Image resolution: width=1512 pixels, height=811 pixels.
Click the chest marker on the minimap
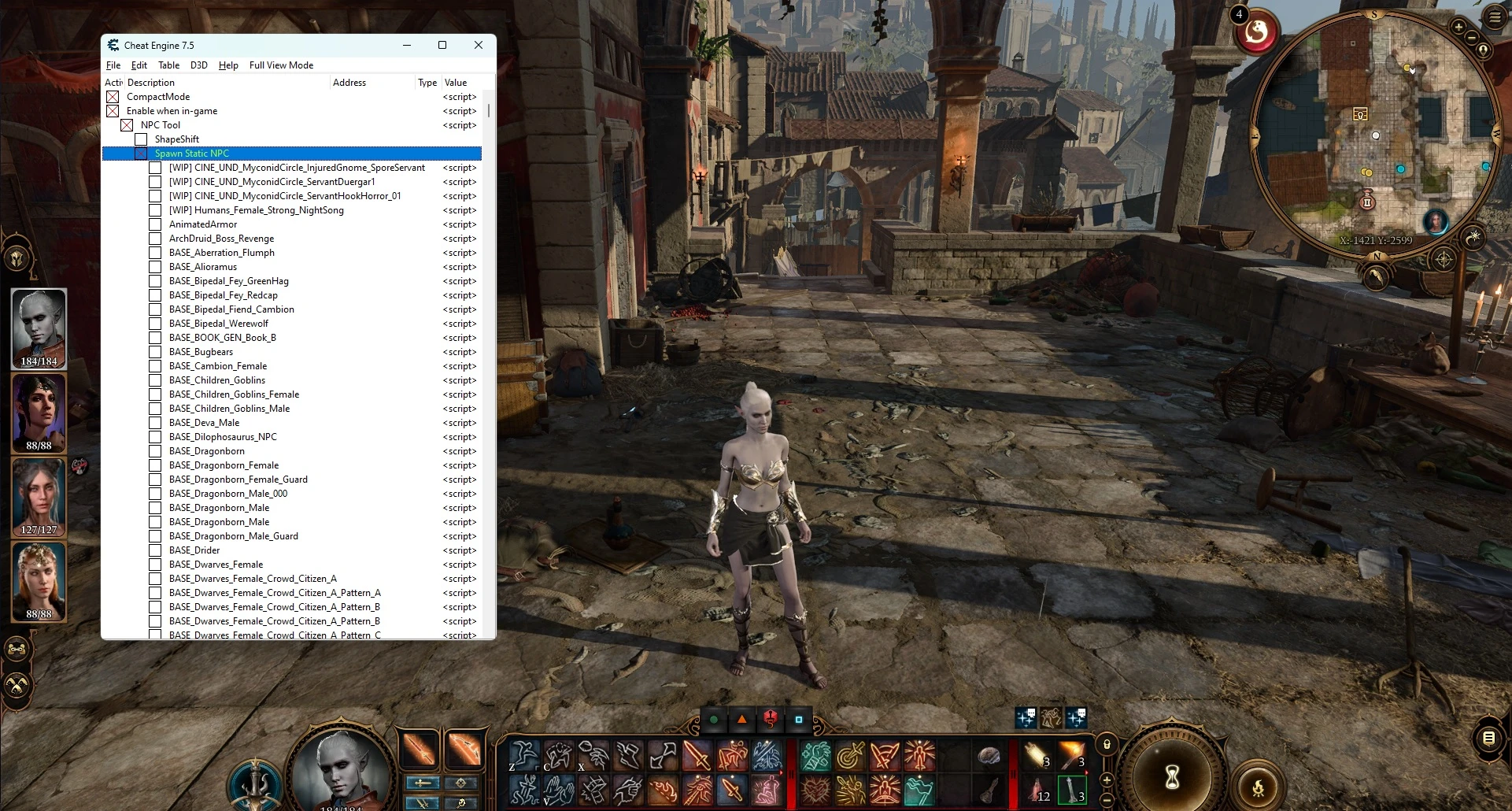1359,115
